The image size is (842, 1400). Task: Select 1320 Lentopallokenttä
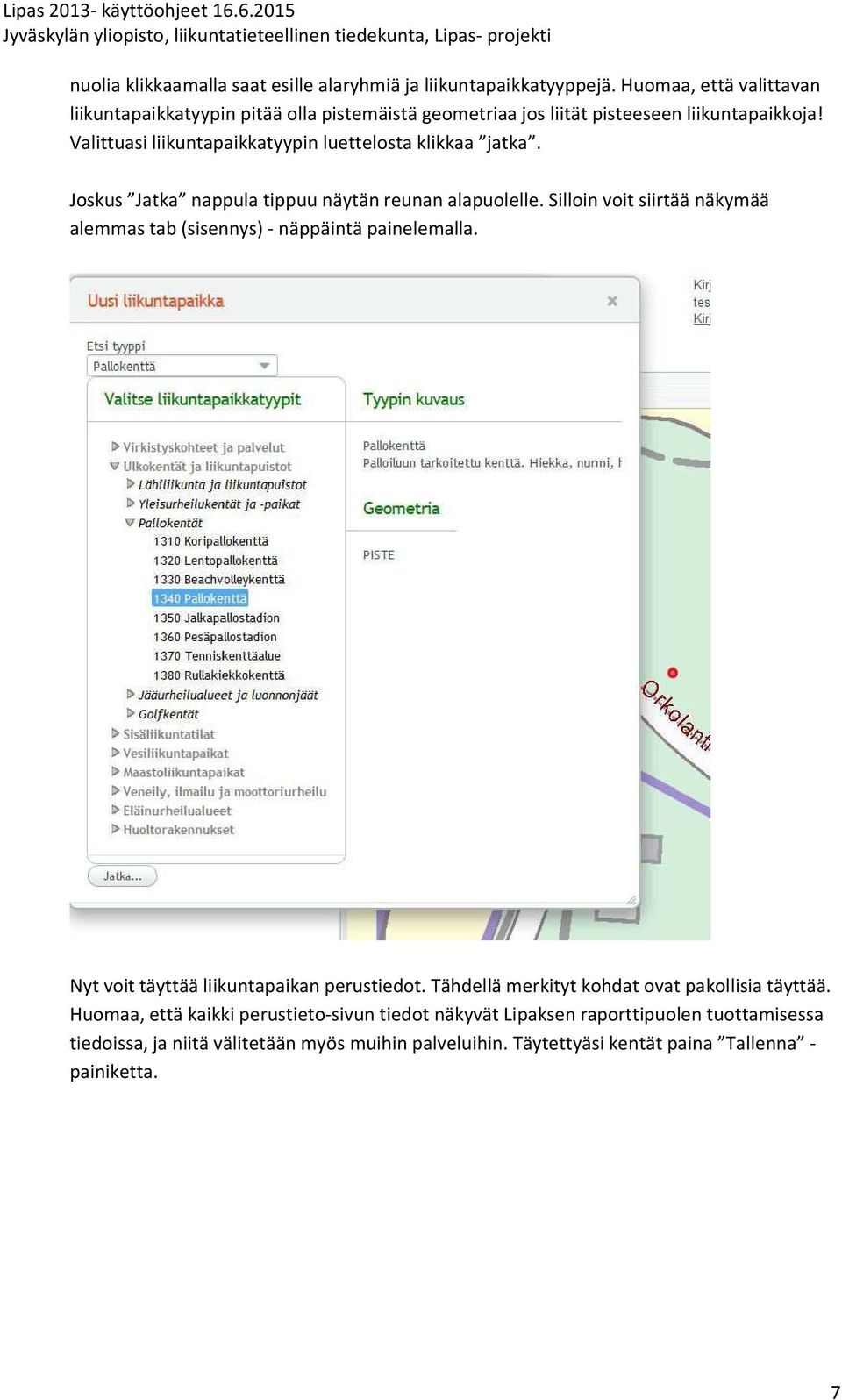pos(216,561)
